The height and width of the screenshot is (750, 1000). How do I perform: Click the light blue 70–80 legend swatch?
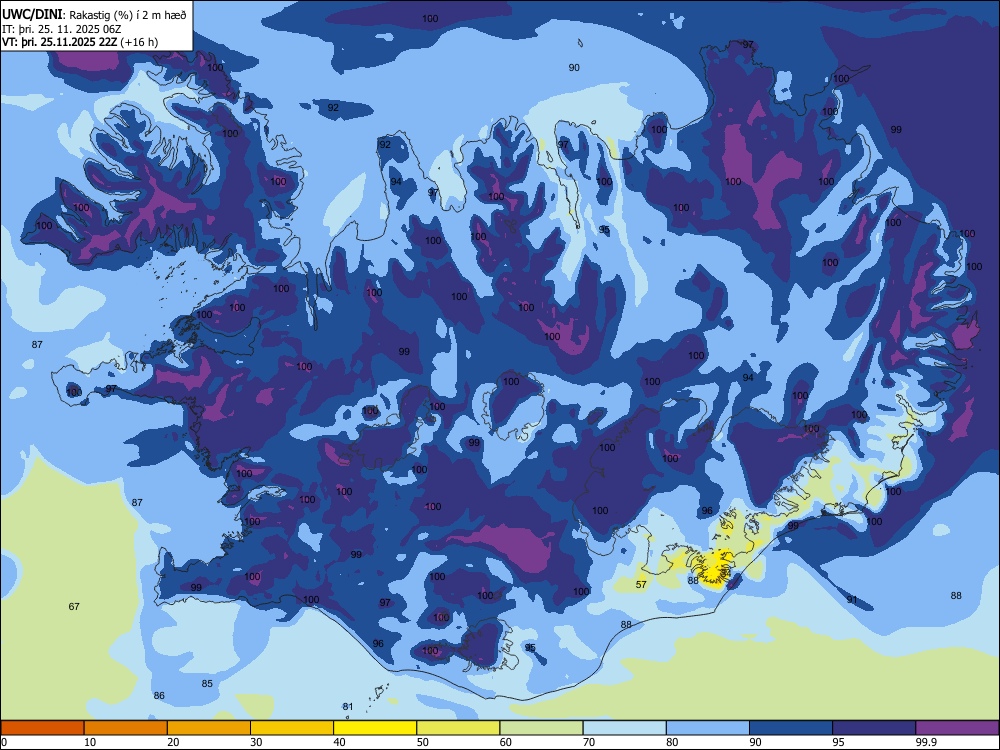[624, 728]
